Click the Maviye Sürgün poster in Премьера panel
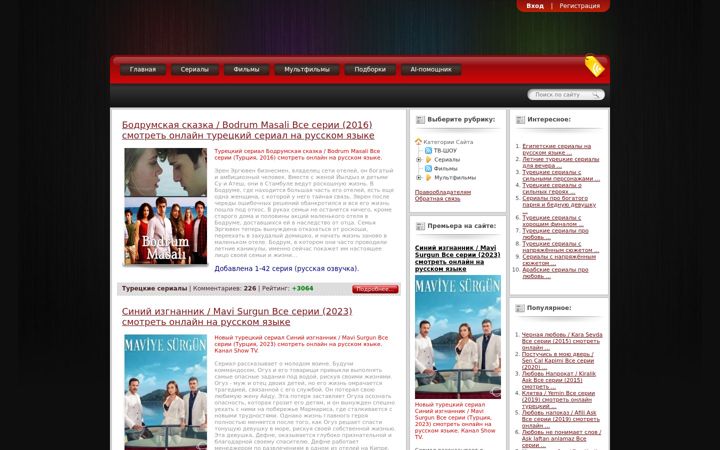Image resolution: width=720 pixels, height=450 pixels. pos(458,337)
